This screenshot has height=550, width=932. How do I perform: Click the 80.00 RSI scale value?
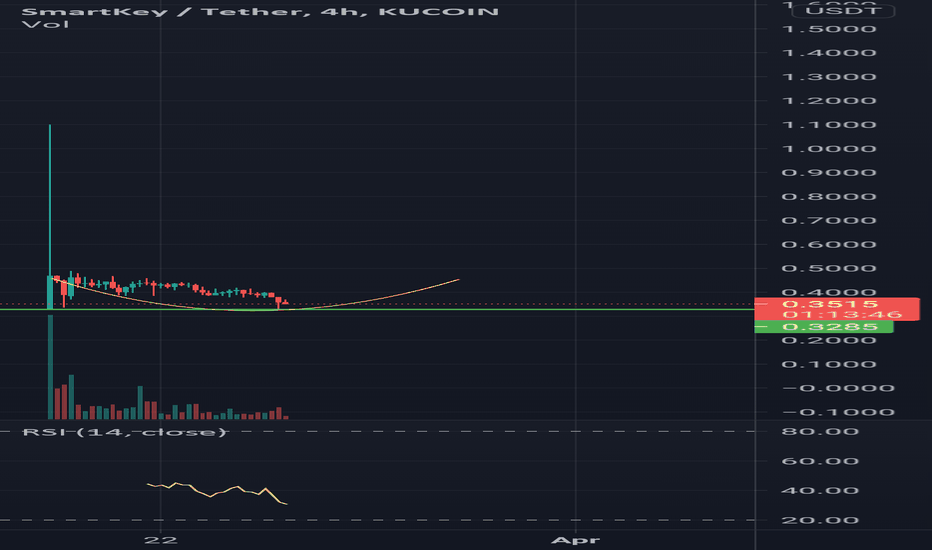[820, 432]
